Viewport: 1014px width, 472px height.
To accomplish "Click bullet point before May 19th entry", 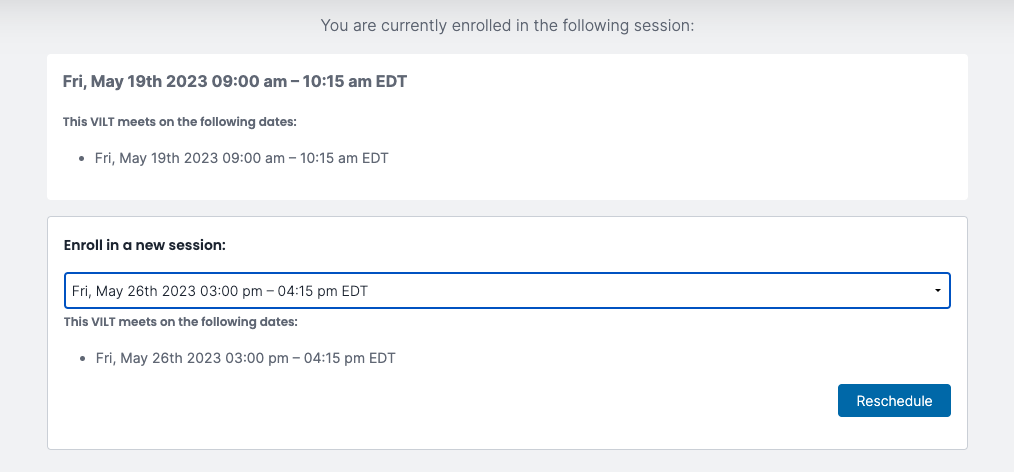I will click(81, 158).
